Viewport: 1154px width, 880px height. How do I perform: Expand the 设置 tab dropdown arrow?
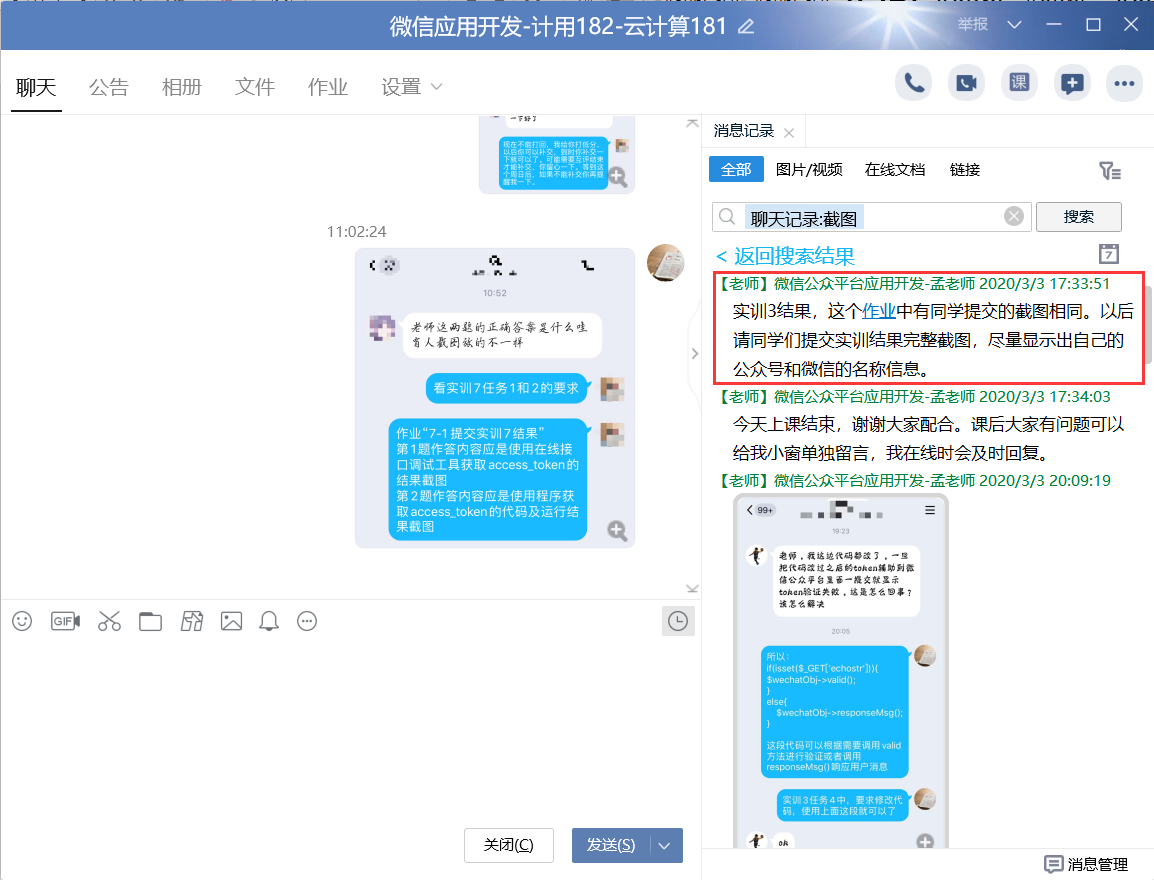tap(436, 87)
